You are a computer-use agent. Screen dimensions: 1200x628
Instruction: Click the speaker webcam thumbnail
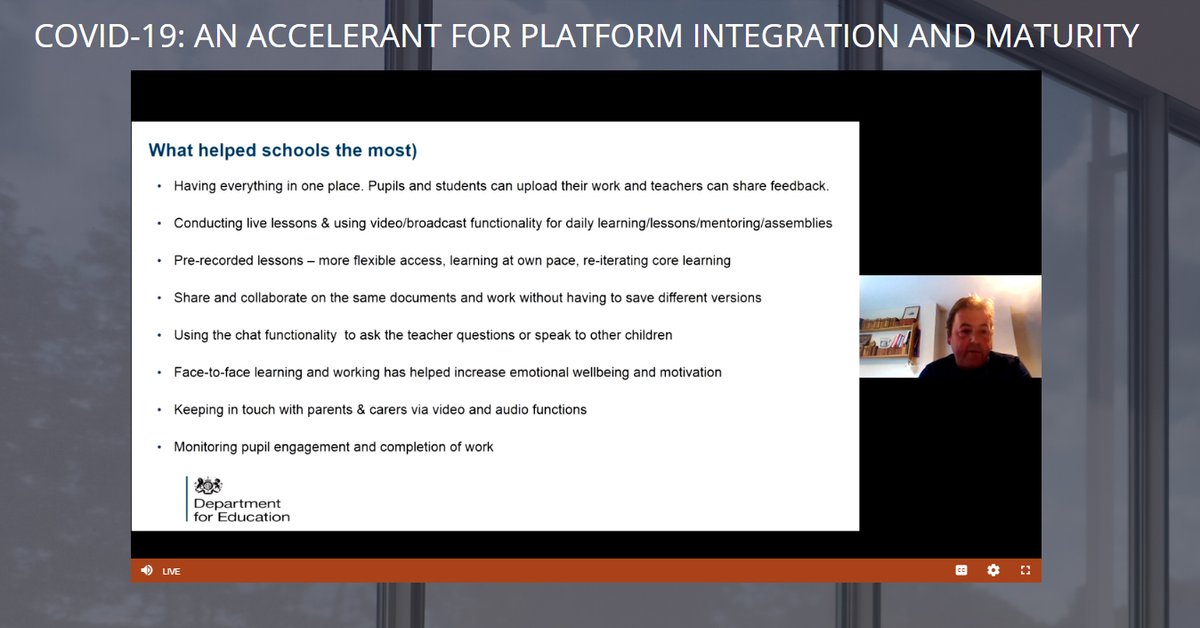coord(950,327)
